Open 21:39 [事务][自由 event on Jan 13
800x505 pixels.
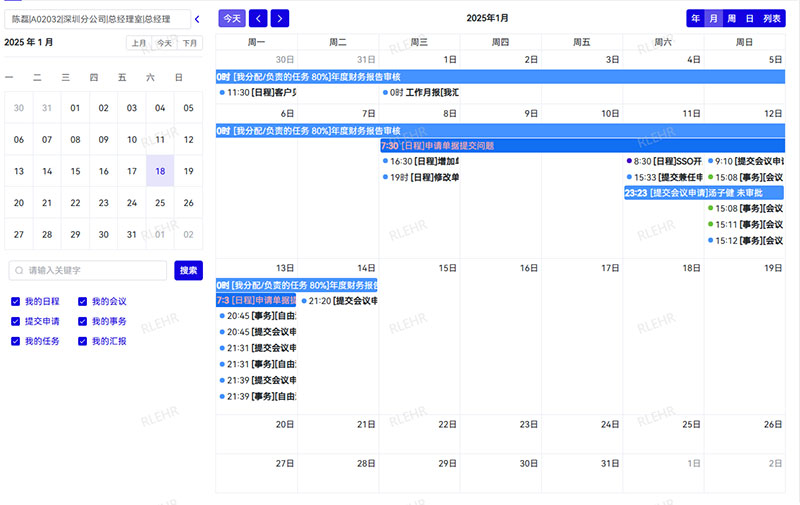pos(257,396)
